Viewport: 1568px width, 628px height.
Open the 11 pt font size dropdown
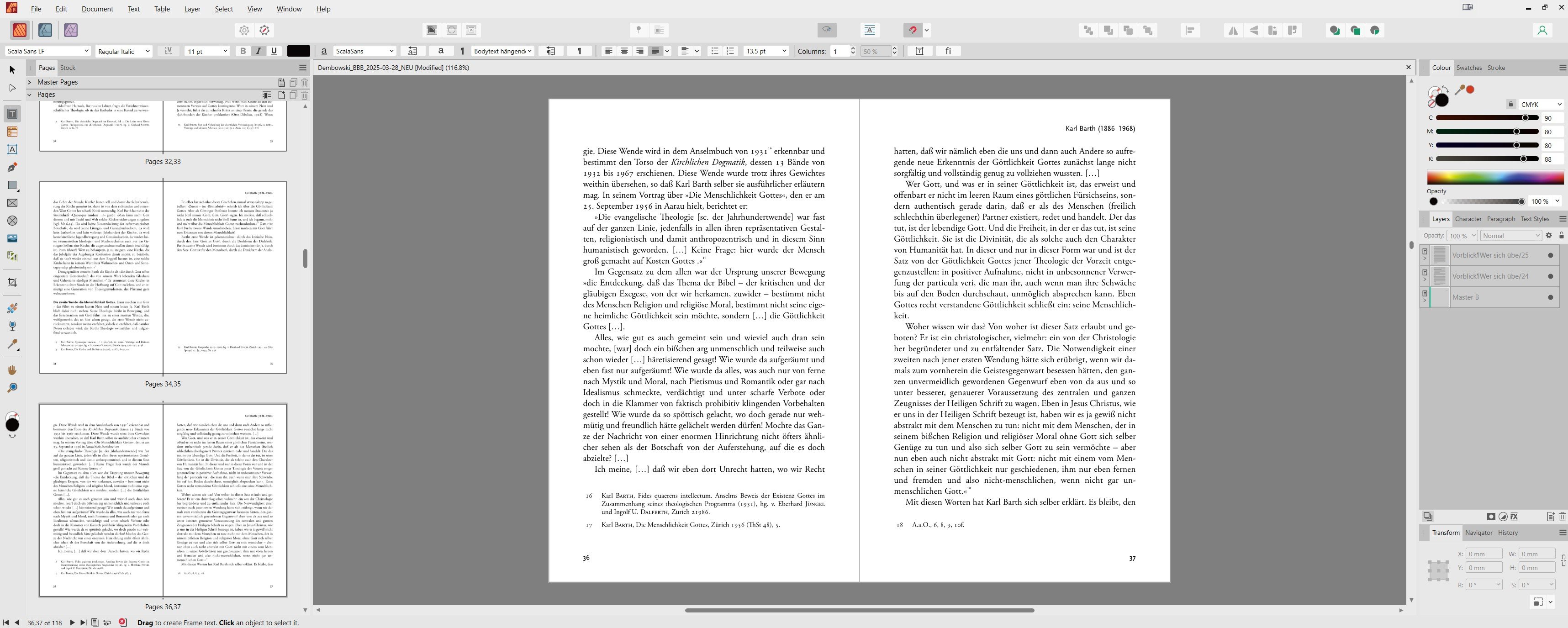click(x=207, y=51)
